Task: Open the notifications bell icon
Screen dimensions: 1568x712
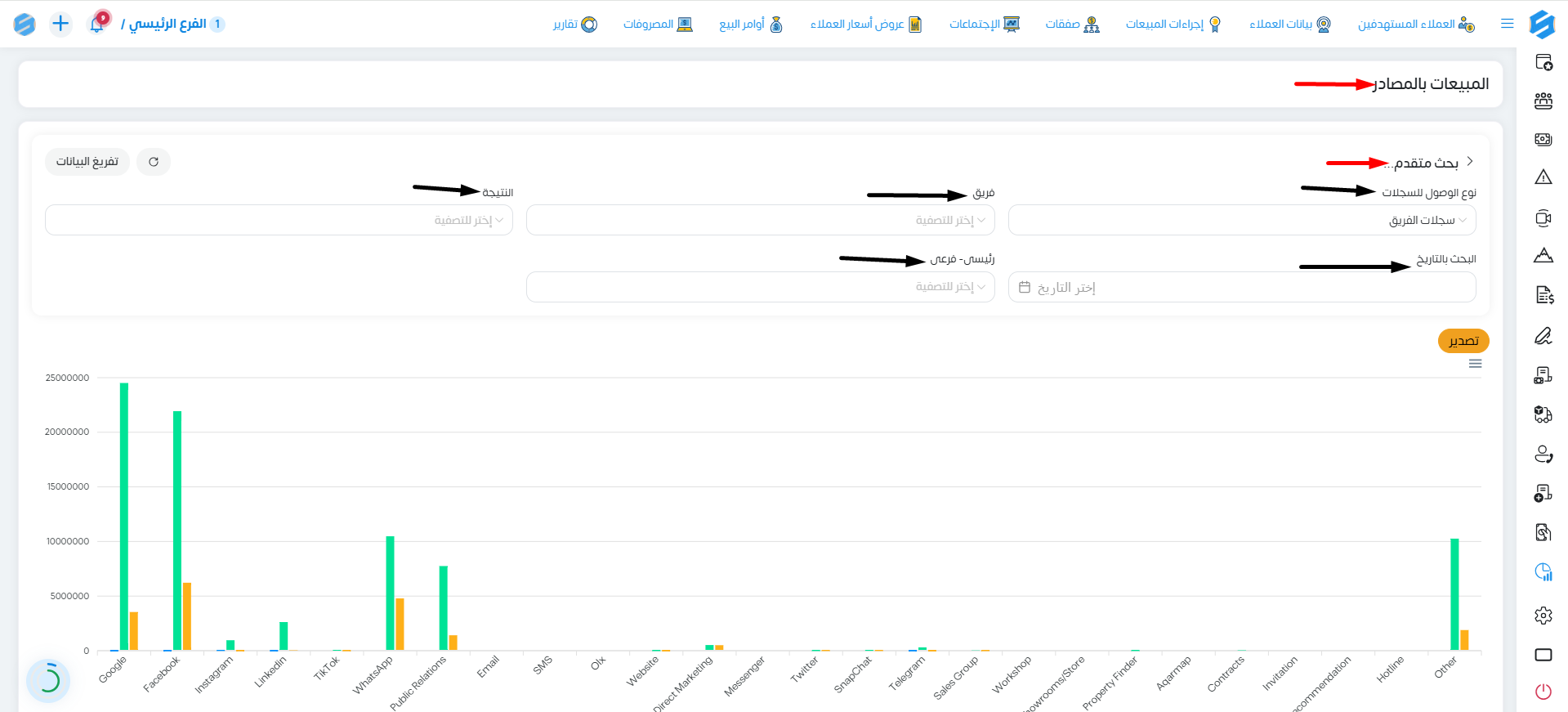Action: coord(97,24)
